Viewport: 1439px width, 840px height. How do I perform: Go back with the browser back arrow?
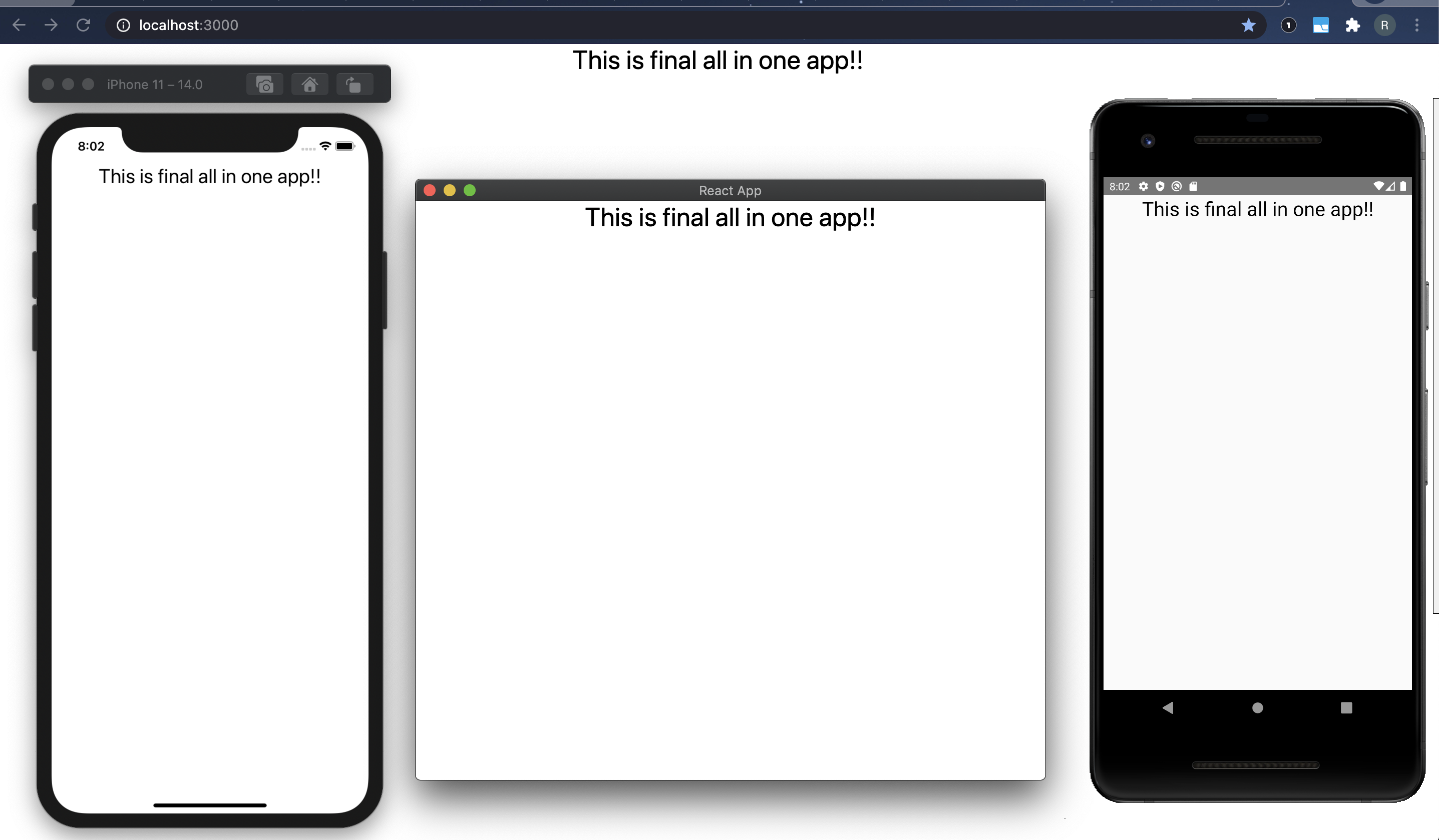(x=19, y=25)
